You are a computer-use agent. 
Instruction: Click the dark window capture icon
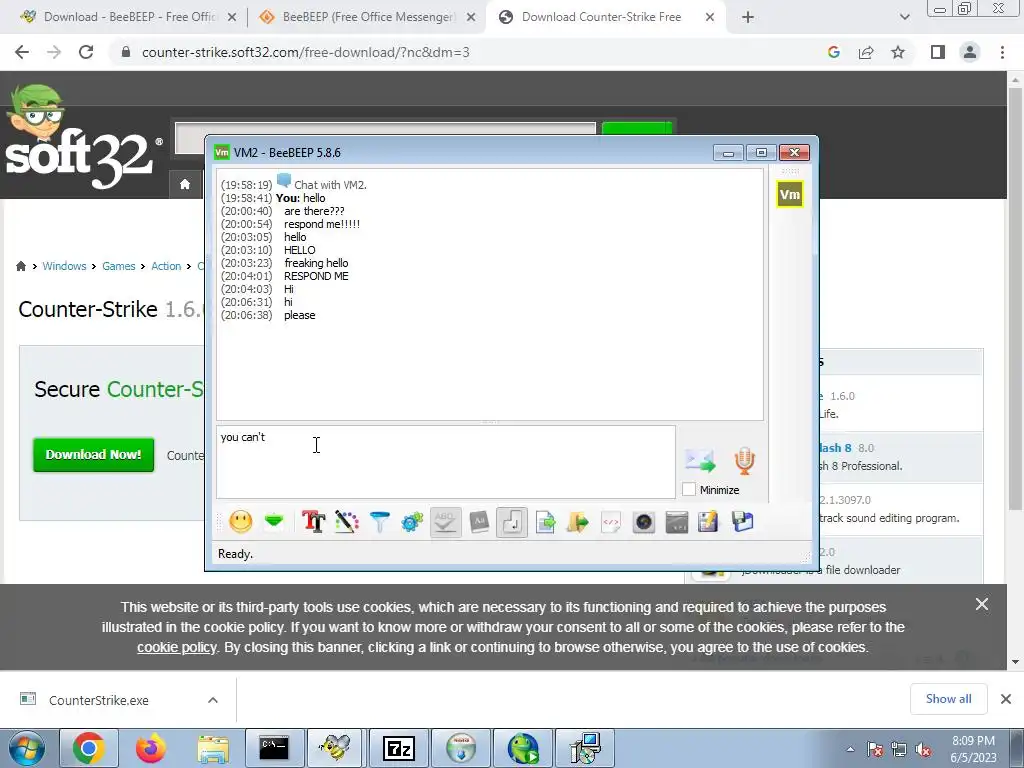click(x=677, y=522)
